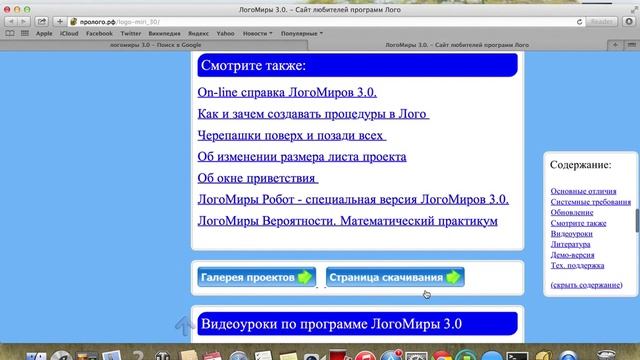The image size is (640, 360).
Task: Open the Википедия bookmark
Action: click(x=164, y=33)
